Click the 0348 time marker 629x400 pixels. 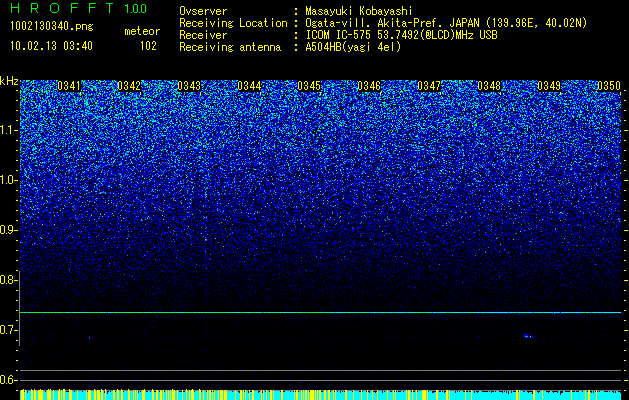coord(489,86)
